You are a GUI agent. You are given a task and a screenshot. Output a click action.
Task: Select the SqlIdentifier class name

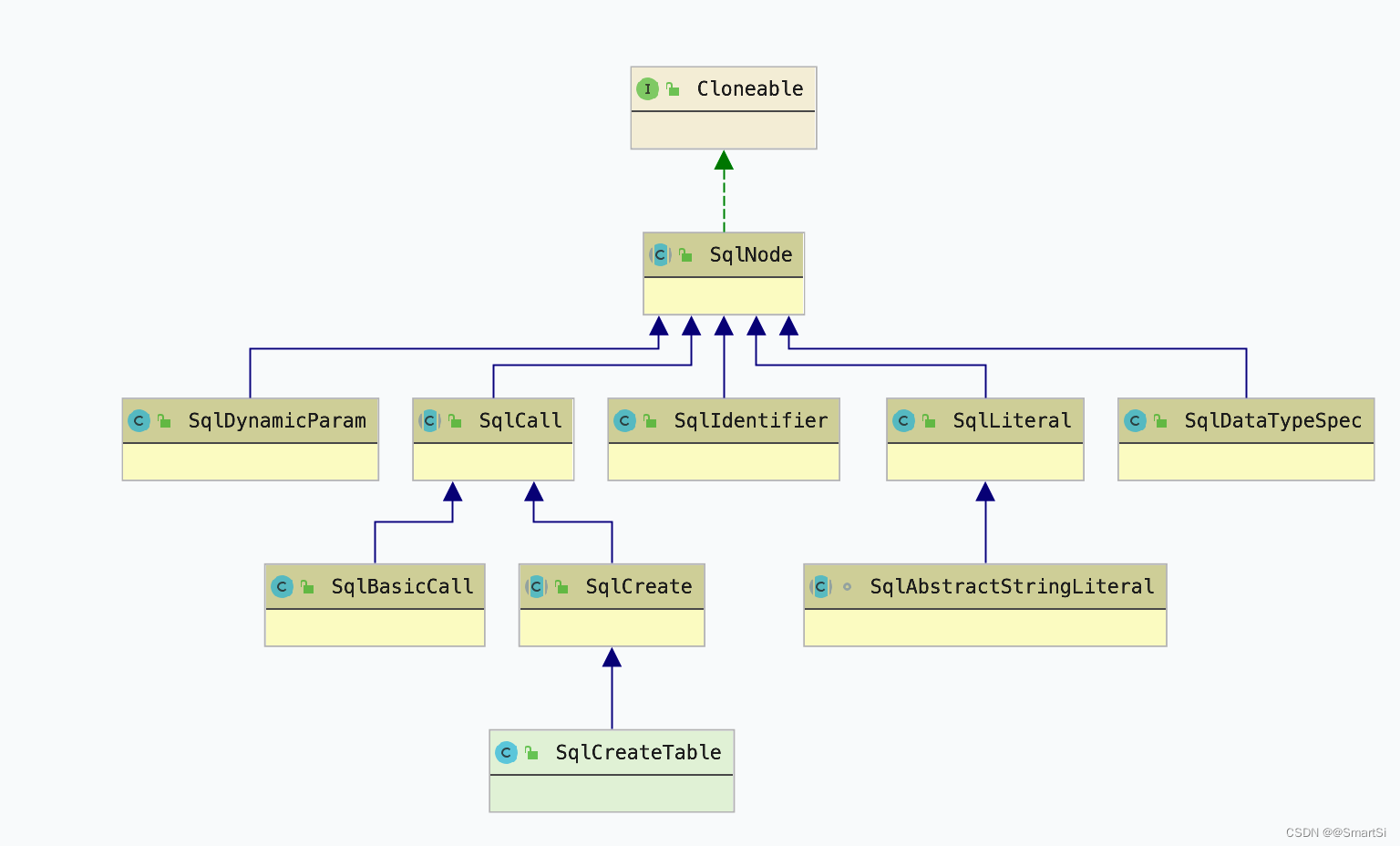click(x=751, y=421)
